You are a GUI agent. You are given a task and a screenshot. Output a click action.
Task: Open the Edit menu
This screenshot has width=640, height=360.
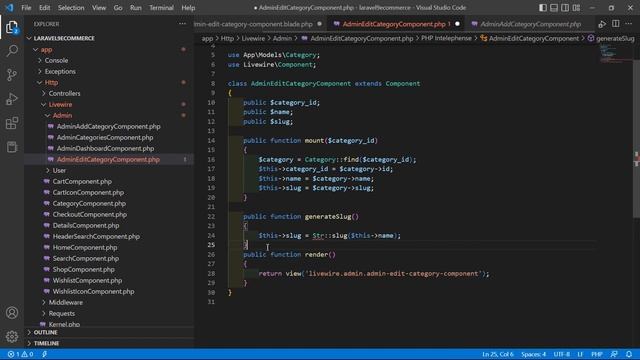(44, 8)
